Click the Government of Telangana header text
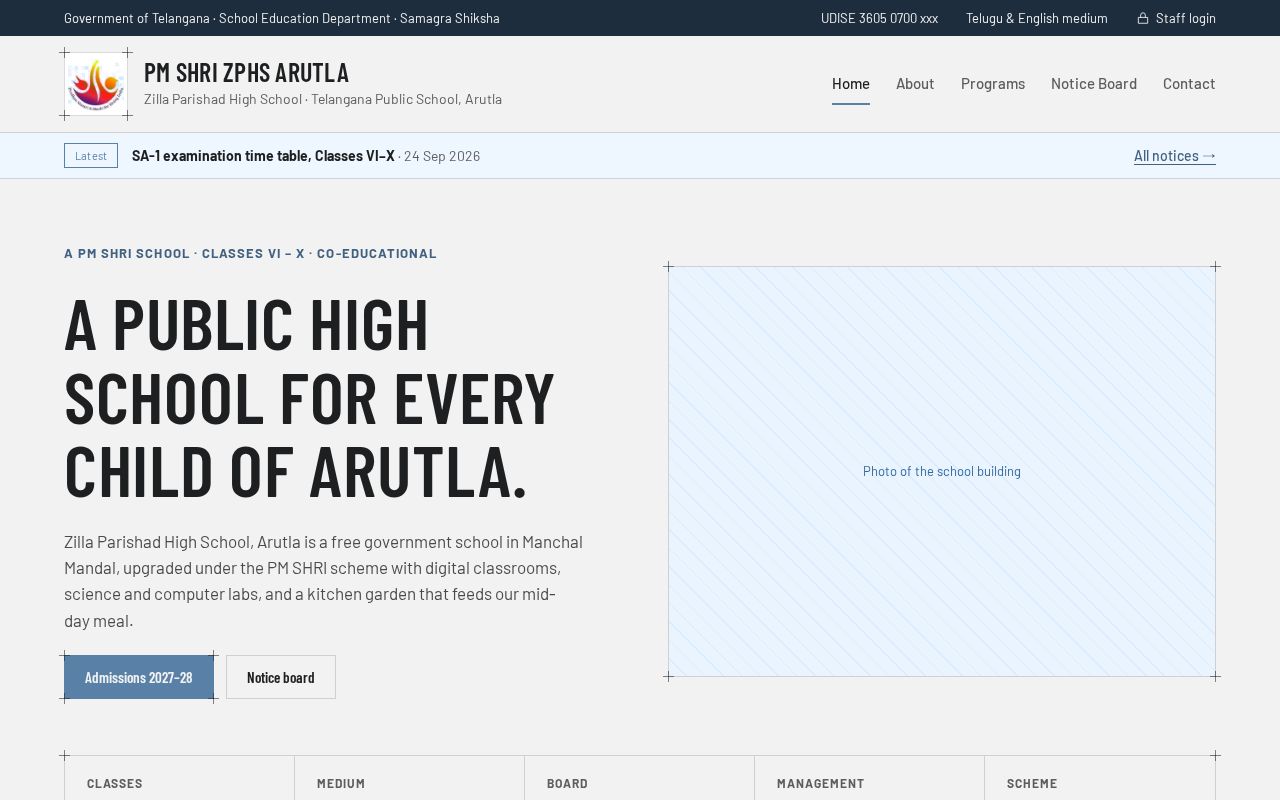The image size is (1280, 800). (x=282, y=18)
